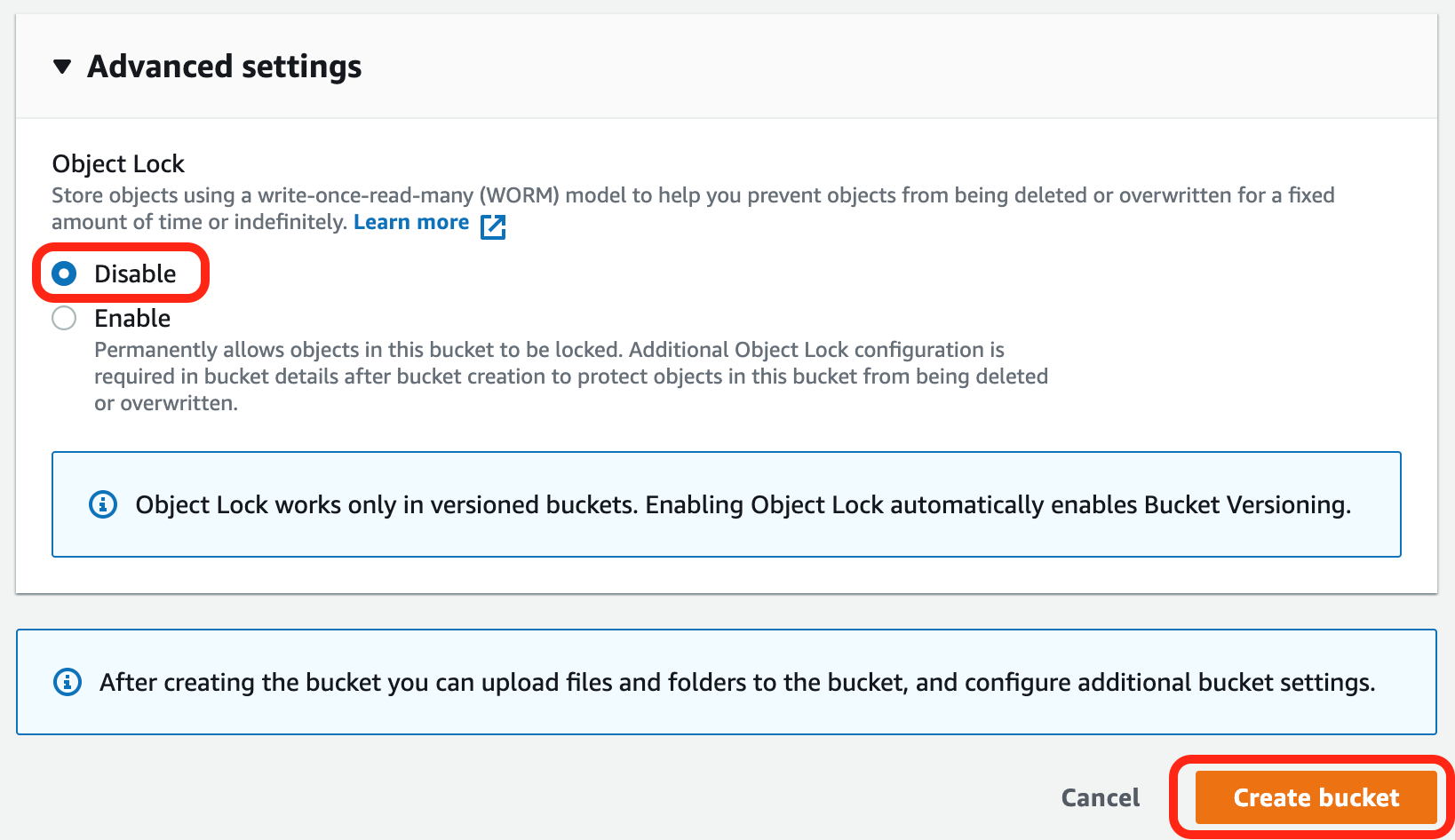Click the Enable option label text

(132, 318)
